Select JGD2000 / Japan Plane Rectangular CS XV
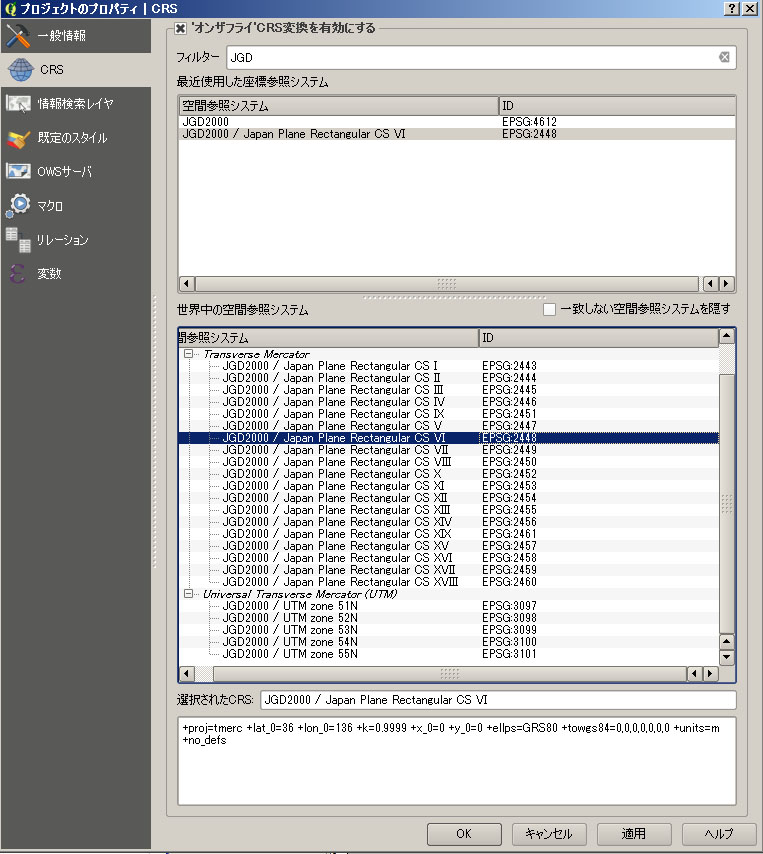Image resolution: width=763 pixels, height=854 pixels. click(x=335, y=546)
